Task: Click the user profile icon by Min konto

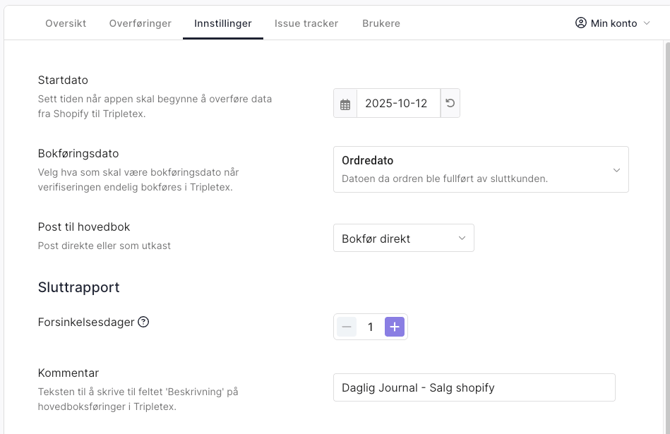Action: point(581,23)
